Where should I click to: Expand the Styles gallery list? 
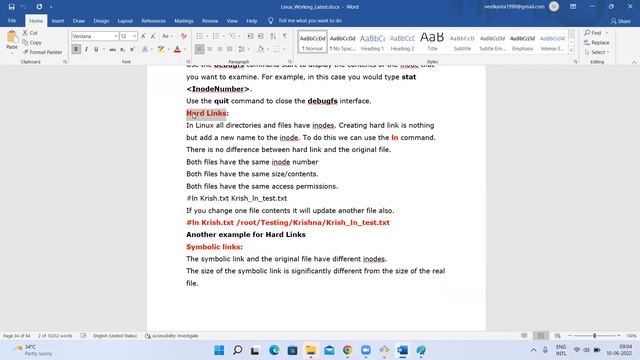(571, 50)
